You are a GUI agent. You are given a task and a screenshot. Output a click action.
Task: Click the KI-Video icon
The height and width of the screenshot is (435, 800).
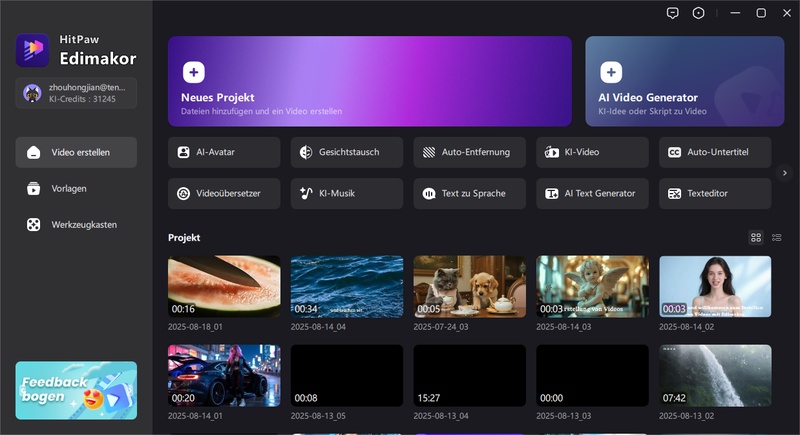[552, 152]
